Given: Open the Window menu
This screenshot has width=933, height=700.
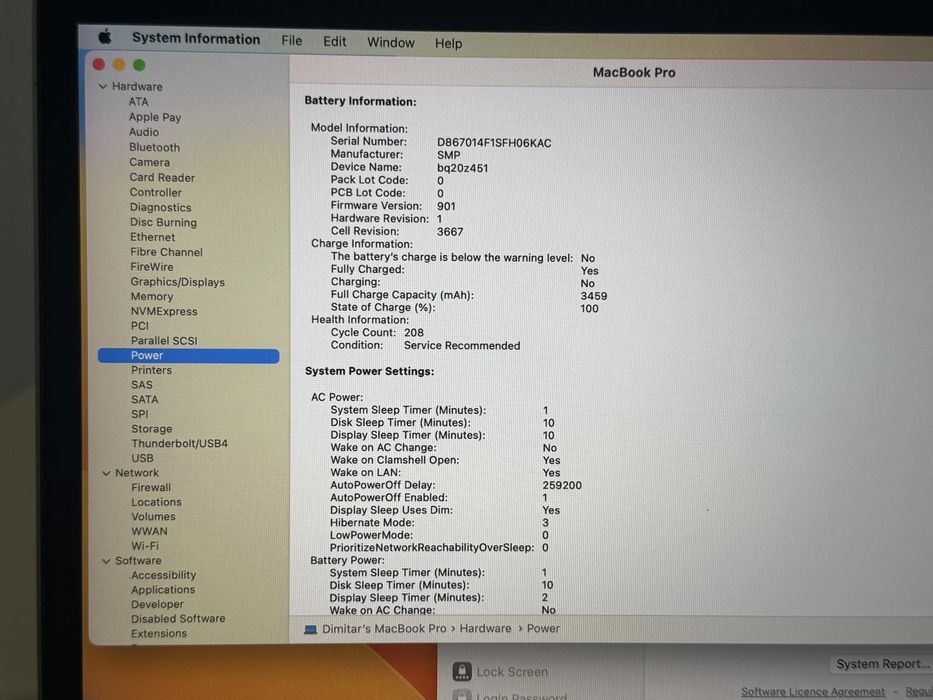Looking at the screenshot, I should (390, 43).
